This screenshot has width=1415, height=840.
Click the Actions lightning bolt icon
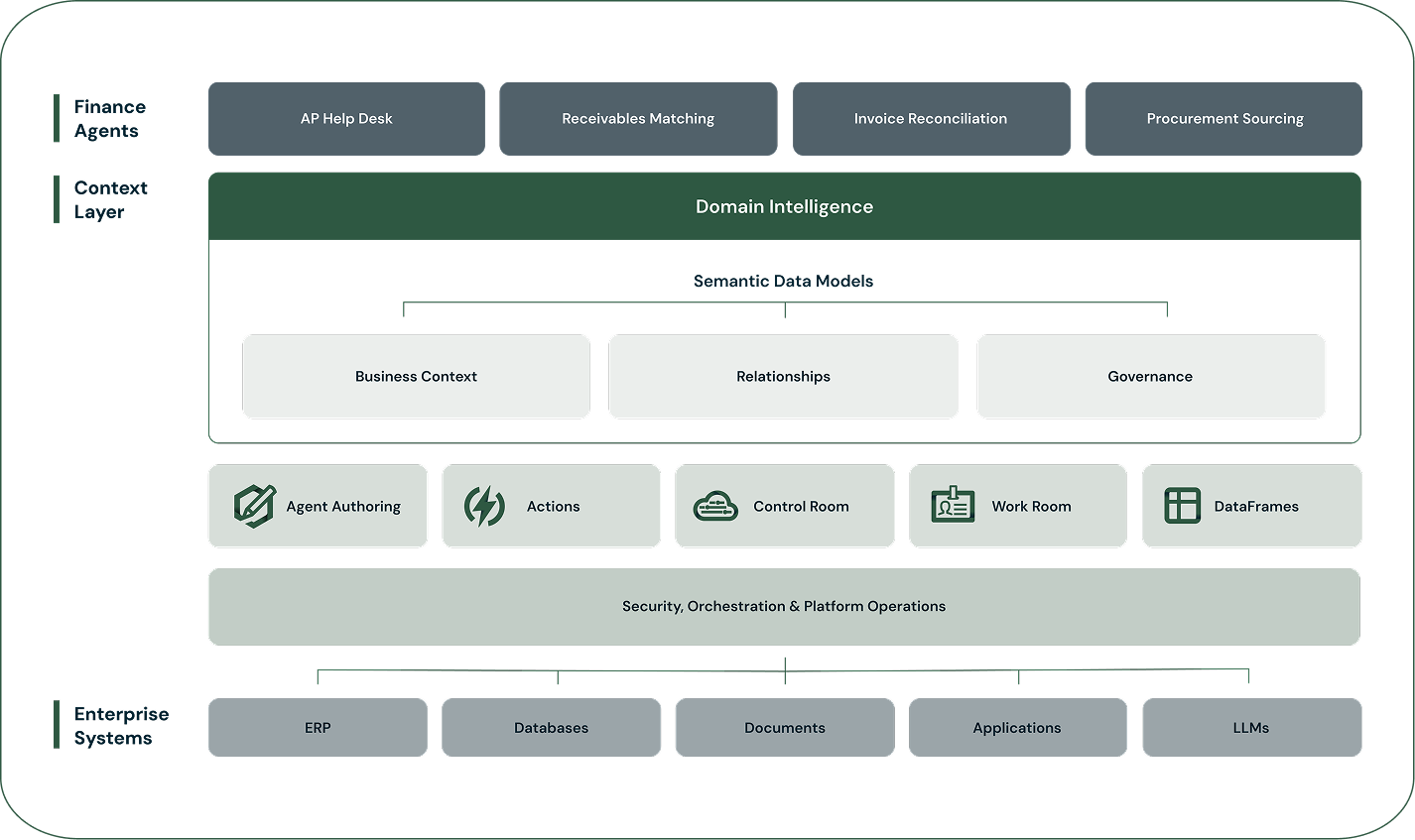point(484,506)
